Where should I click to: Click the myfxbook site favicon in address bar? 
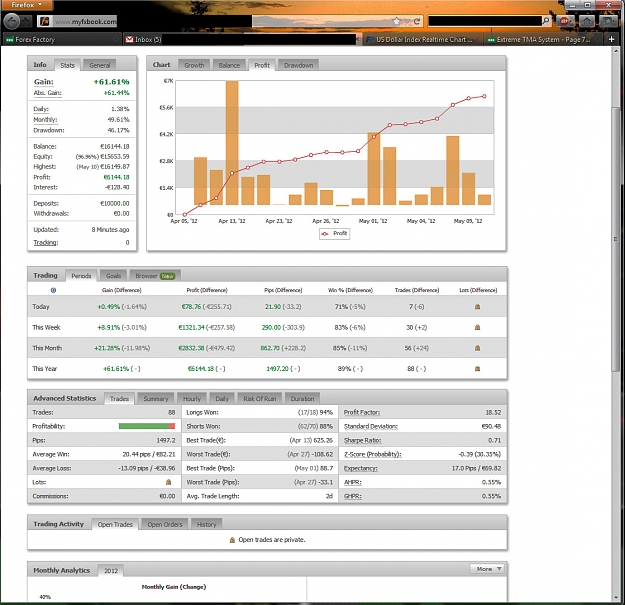(45, 22)
